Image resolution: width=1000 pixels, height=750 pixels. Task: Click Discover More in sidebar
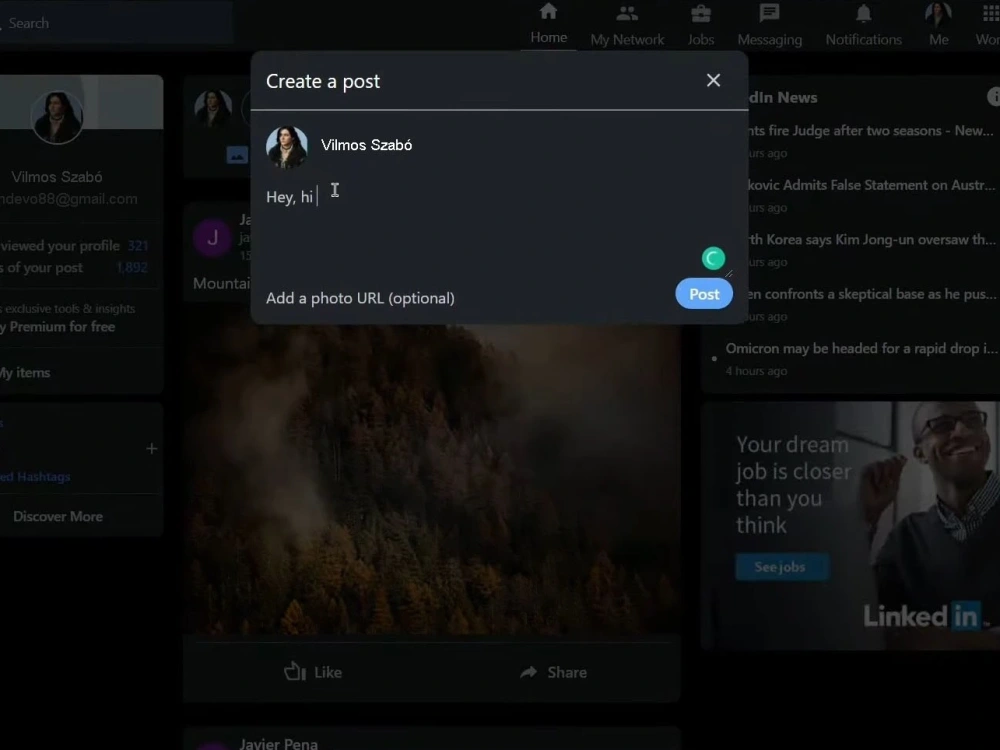58,517
